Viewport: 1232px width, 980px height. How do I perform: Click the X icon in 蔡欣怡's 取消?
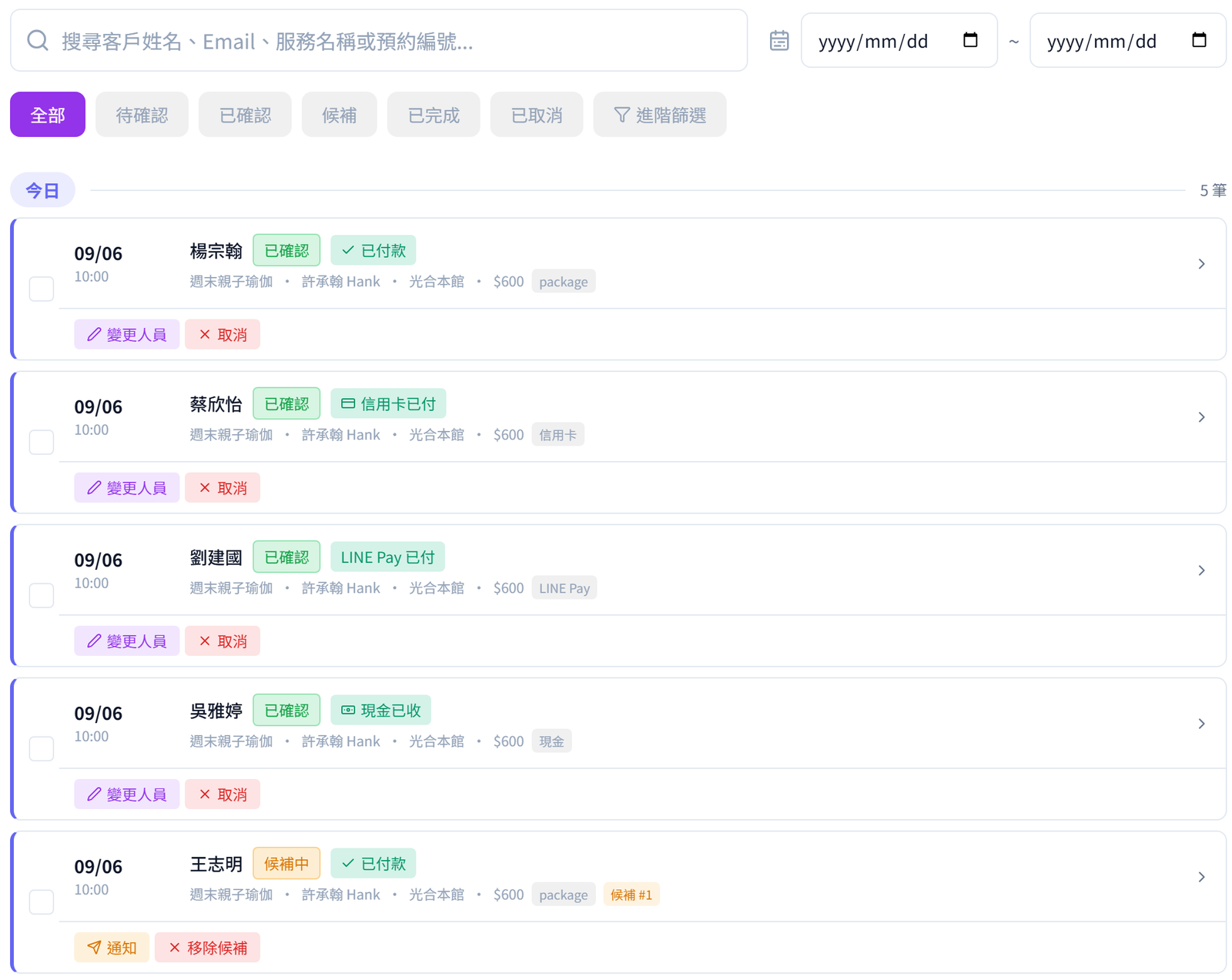point(205,487)
